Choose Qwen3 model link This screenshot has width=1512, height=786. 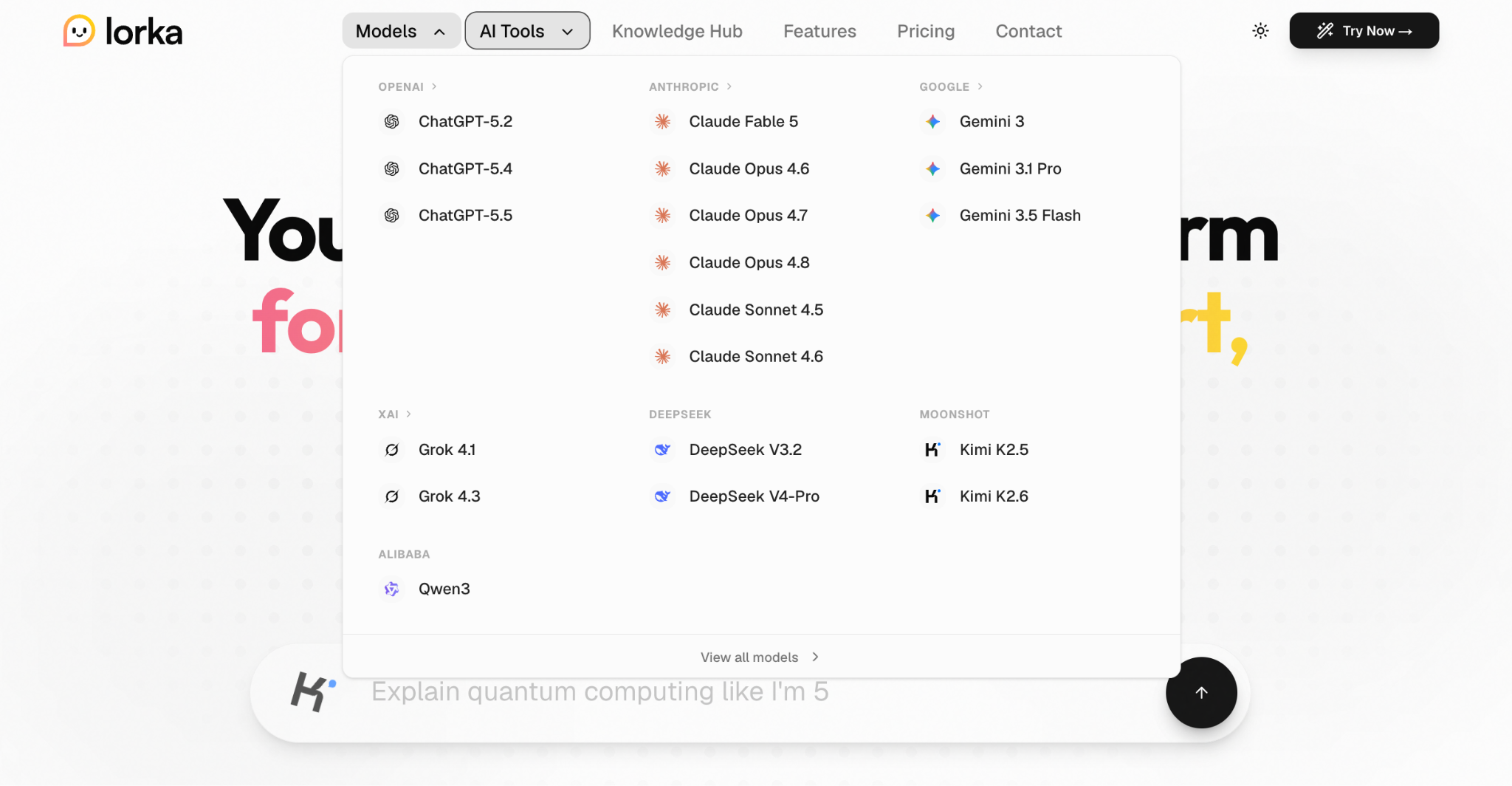click(x=444, y=589)
